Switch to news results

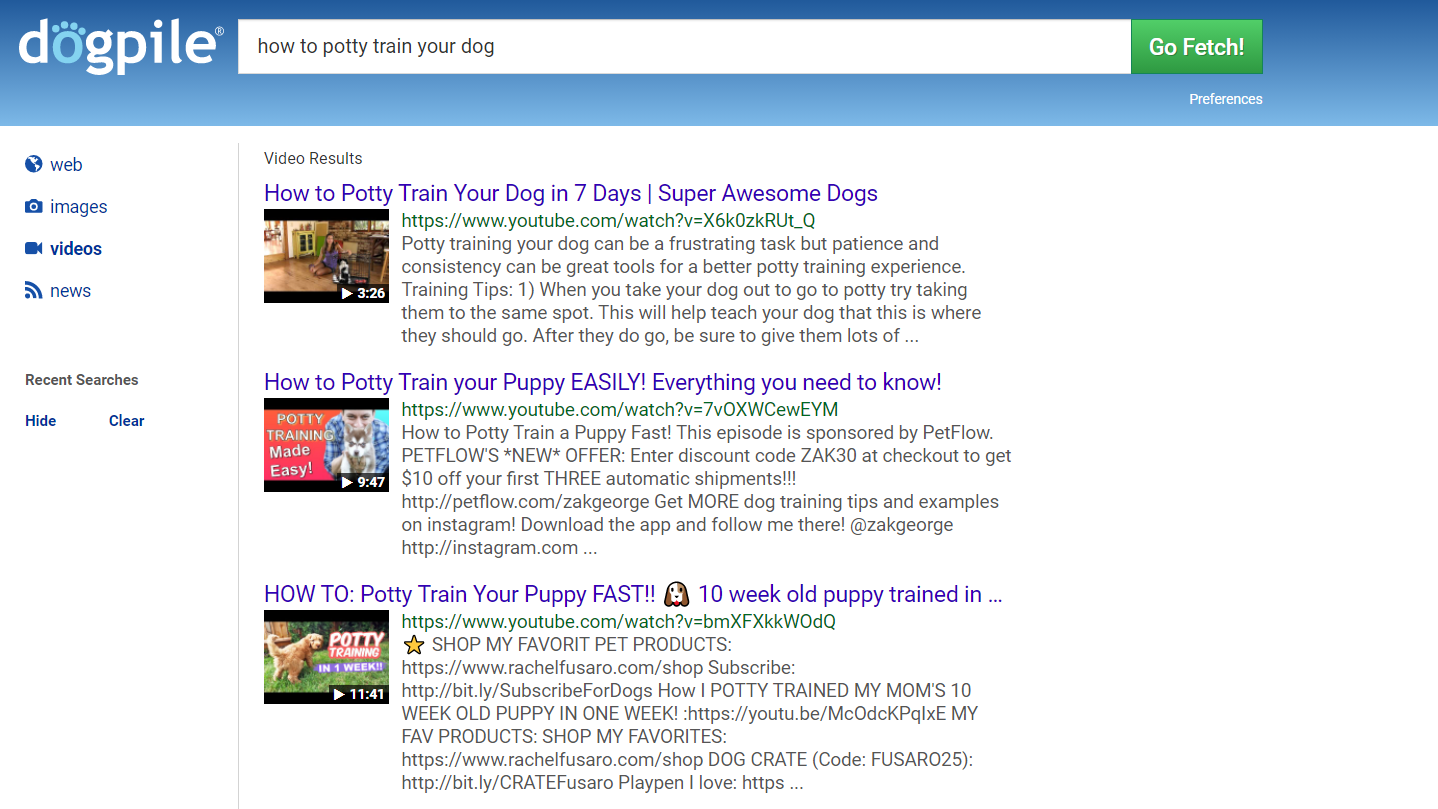pos(70,291)
